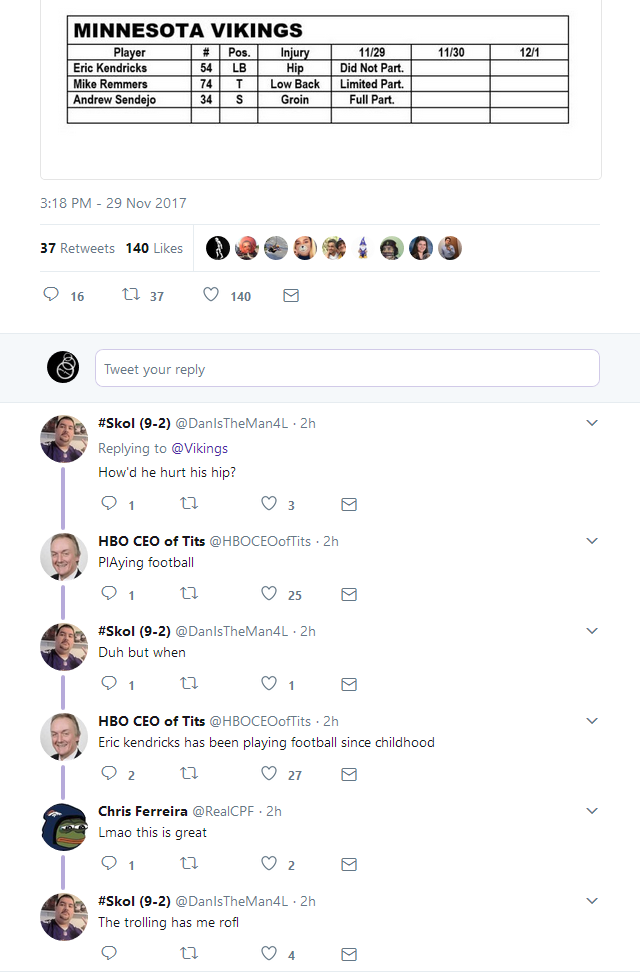Click the 'Tweet your reply' input field

pyautogui.click(x=347, y=368)
